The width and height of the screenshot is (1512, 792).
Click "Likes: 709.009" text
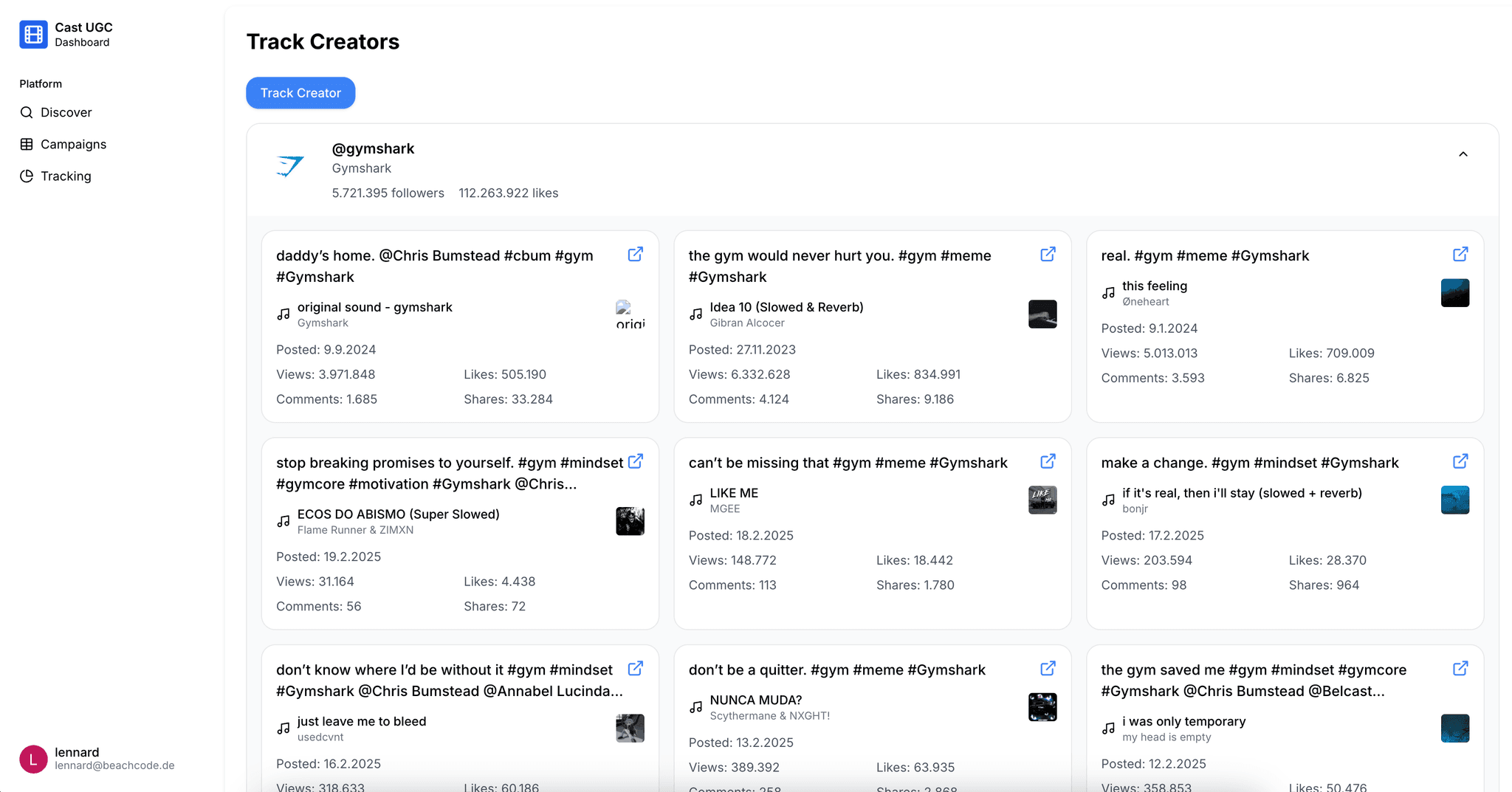pos(1331,353)
